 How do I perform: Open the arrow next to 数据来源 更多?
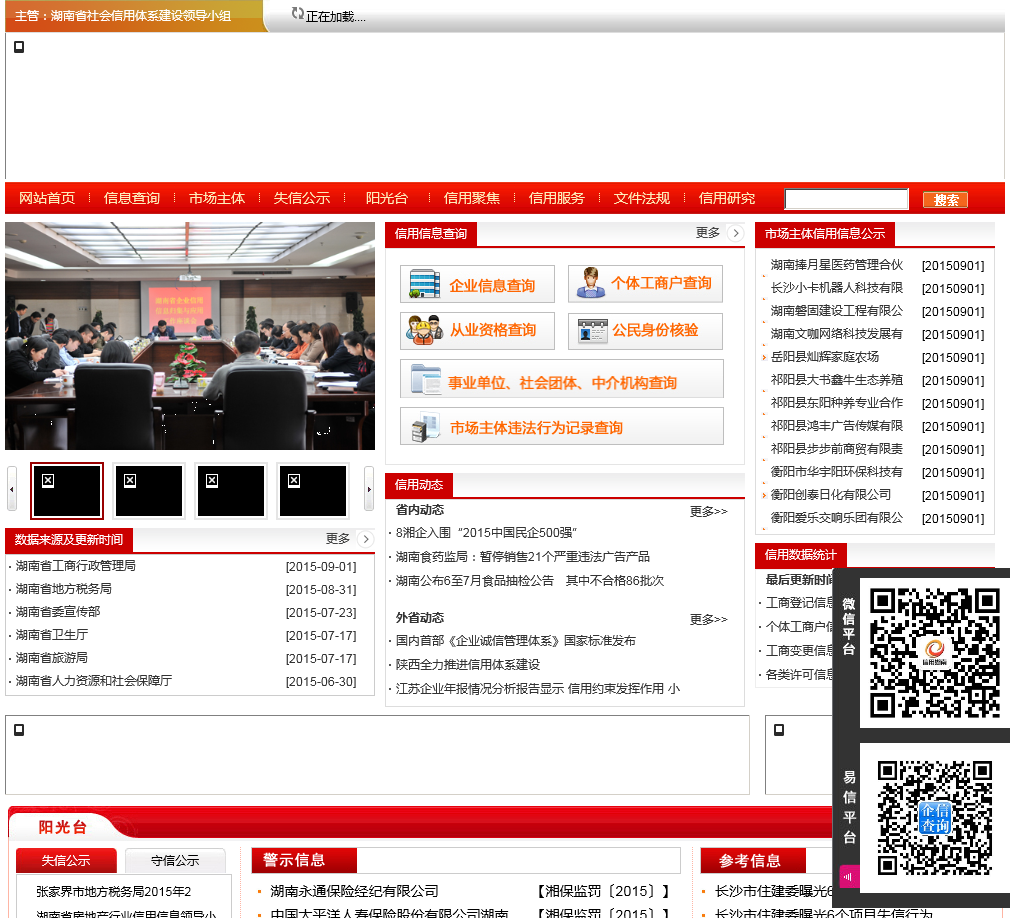pos(366,539)
